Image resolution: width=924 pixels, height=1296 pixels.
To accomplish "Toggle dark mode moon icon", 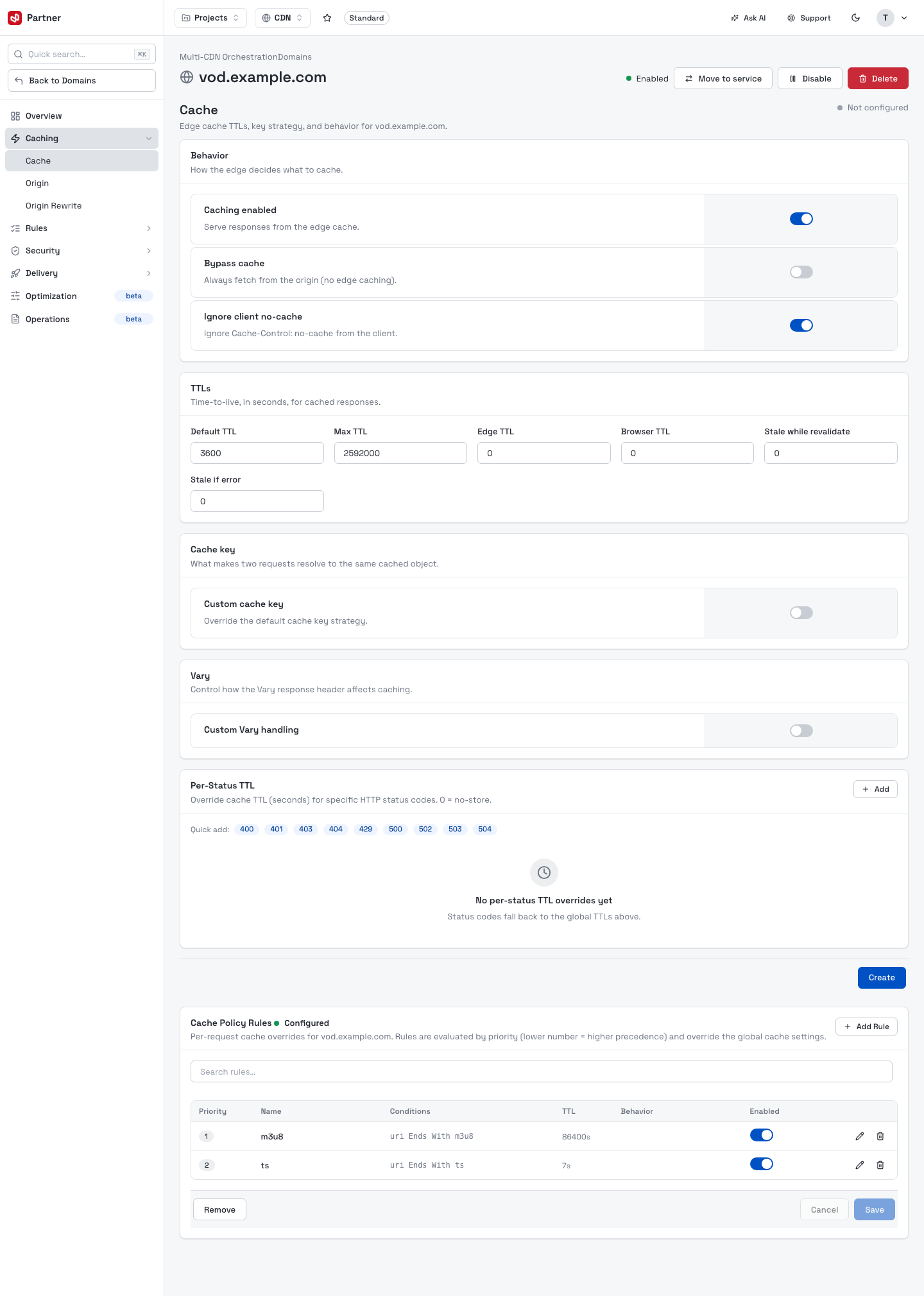I will click(x=855, y=18).
